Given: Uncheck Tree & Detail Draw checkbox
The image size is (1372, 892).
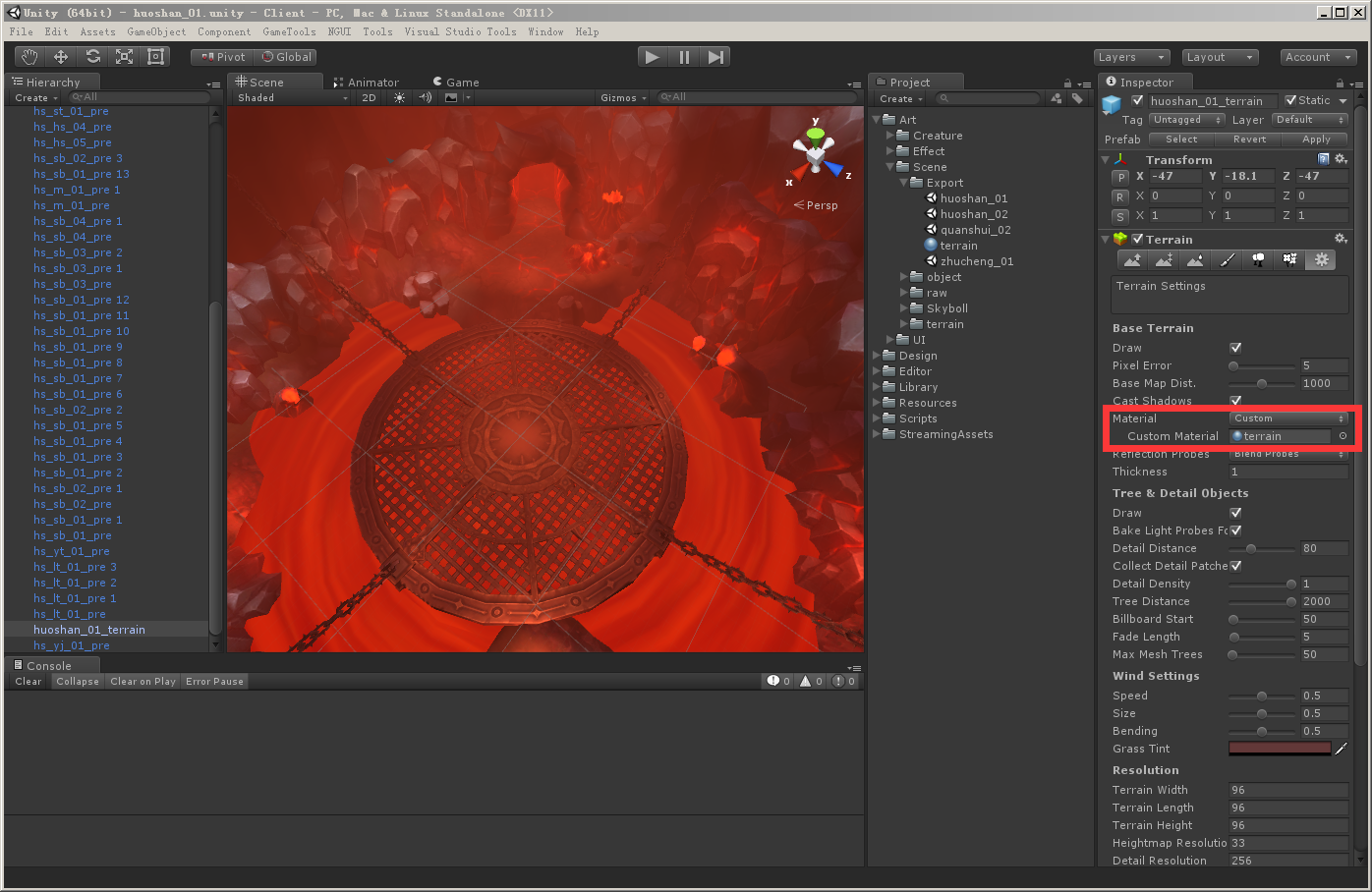Looking at the screenshot, I should [1235, 513].
